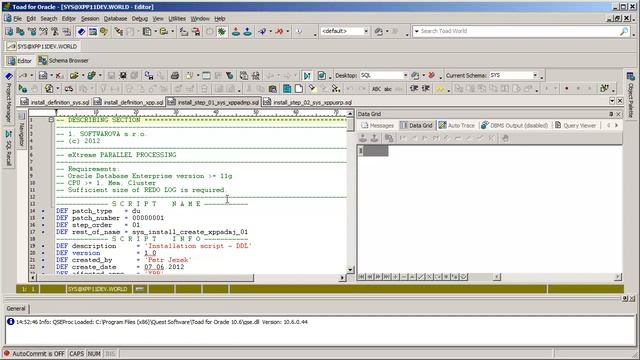640x360 pixels.
Task: Click the CAPS indicator in status bar
Action: (76, 353)
